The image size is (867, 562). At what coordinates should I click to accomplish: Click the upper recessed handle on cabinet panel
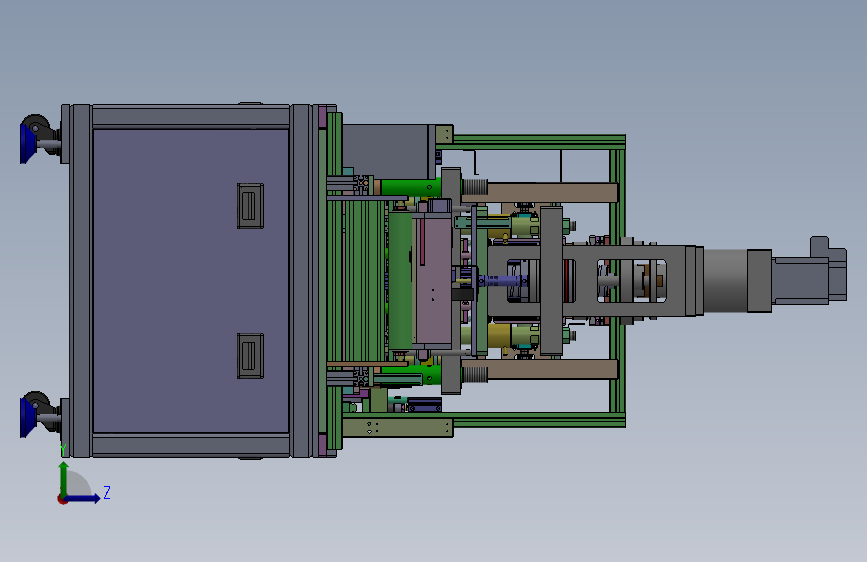[x=250, y=206]
